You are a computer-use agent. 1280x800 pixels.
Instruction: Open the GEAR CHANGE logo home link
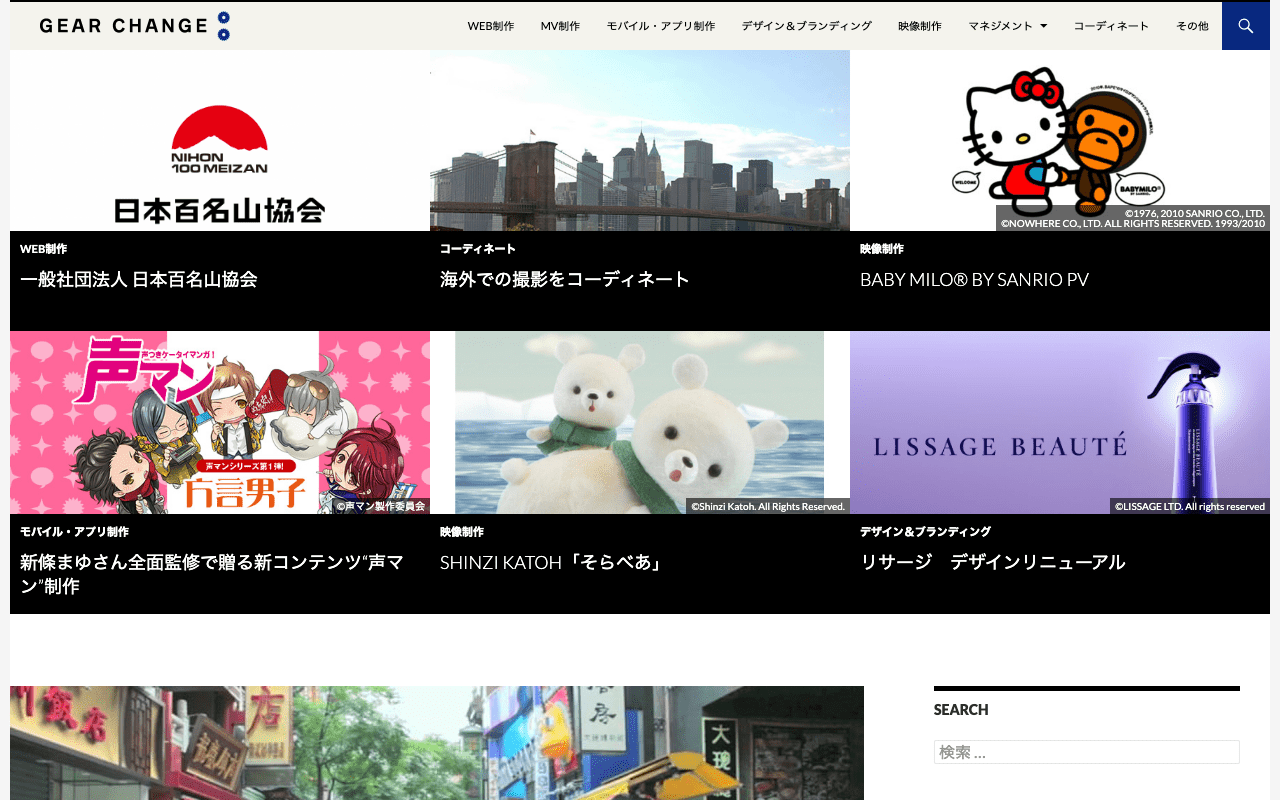click(135, 26)
